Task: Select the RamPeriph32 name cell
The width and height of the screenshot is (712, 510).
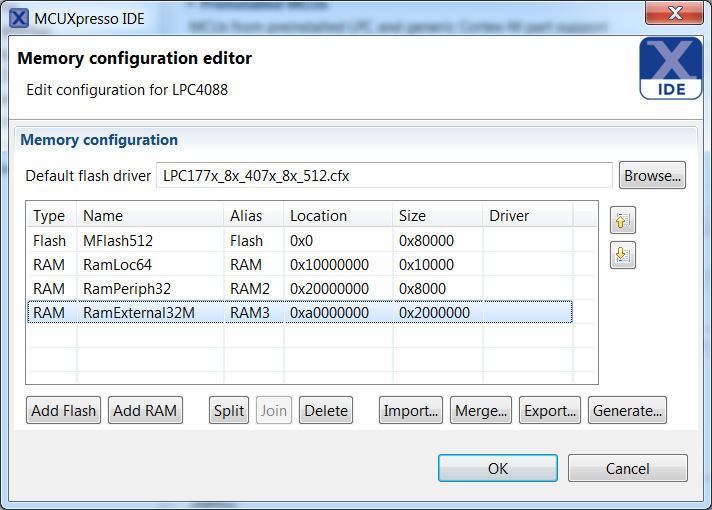Action: [x=150, y=289]
